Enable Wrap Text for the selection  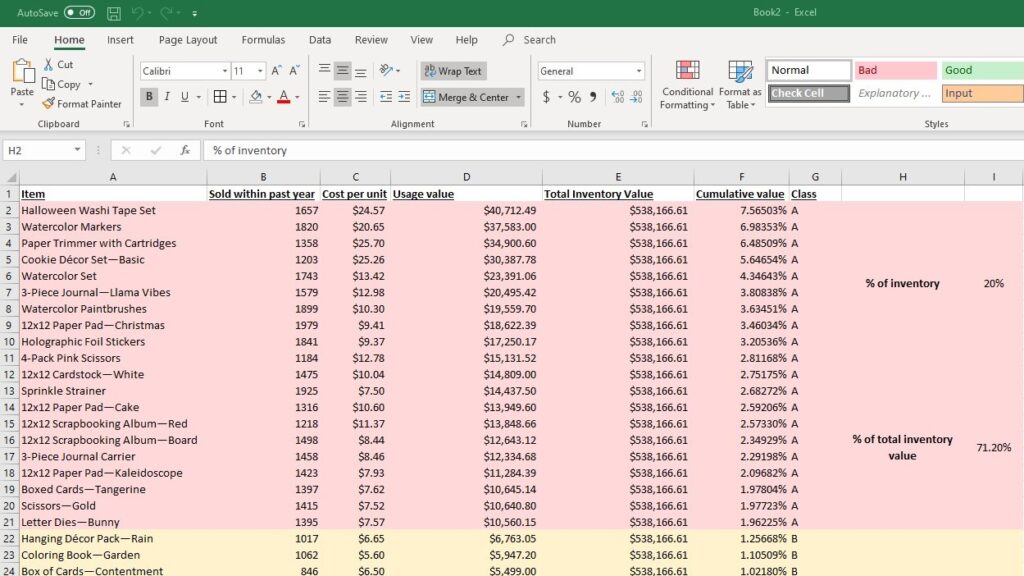(x=453, y=72)
